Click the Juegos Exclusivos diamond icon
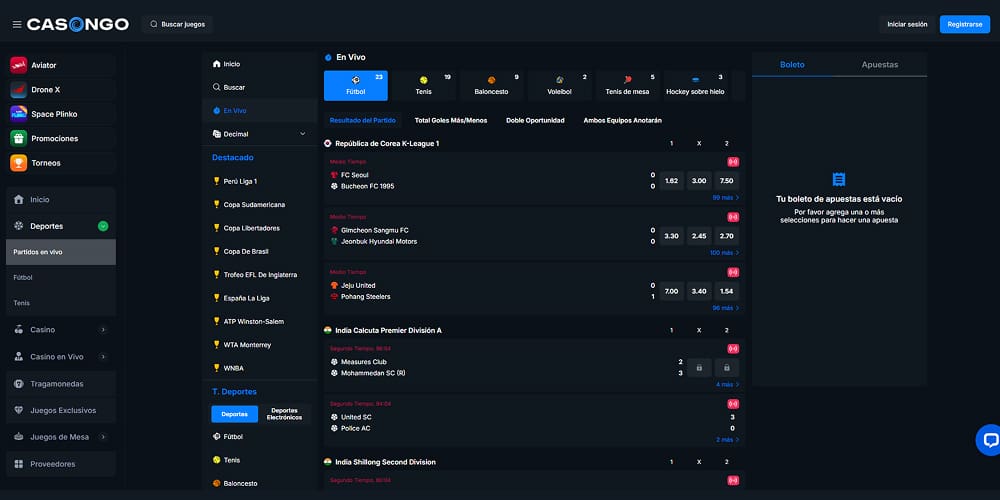1000x500 pixels. (x=18, y=410)
